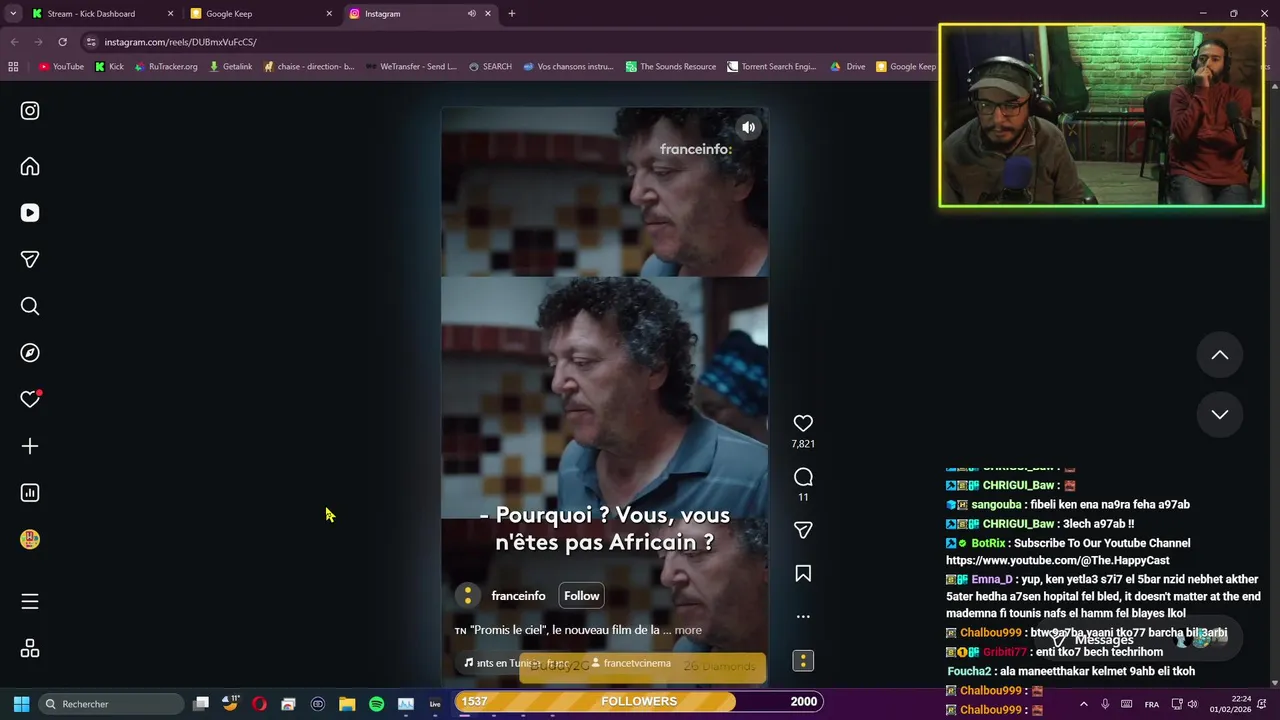The image size is (1280, 720).
Task: Open Opera from the taskbar
Action: point(259,704)
